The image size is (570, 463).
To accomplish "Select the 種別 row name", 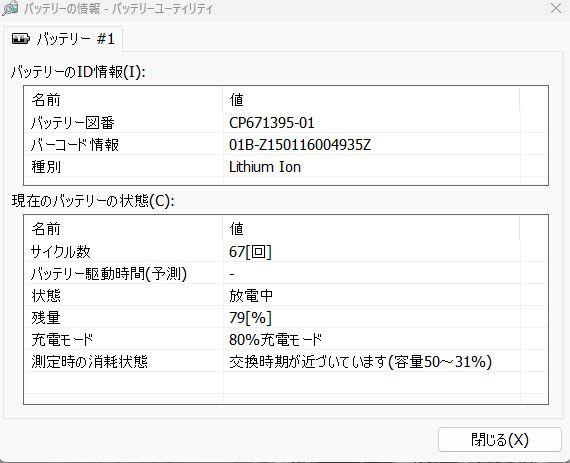I will coord(46,167).
